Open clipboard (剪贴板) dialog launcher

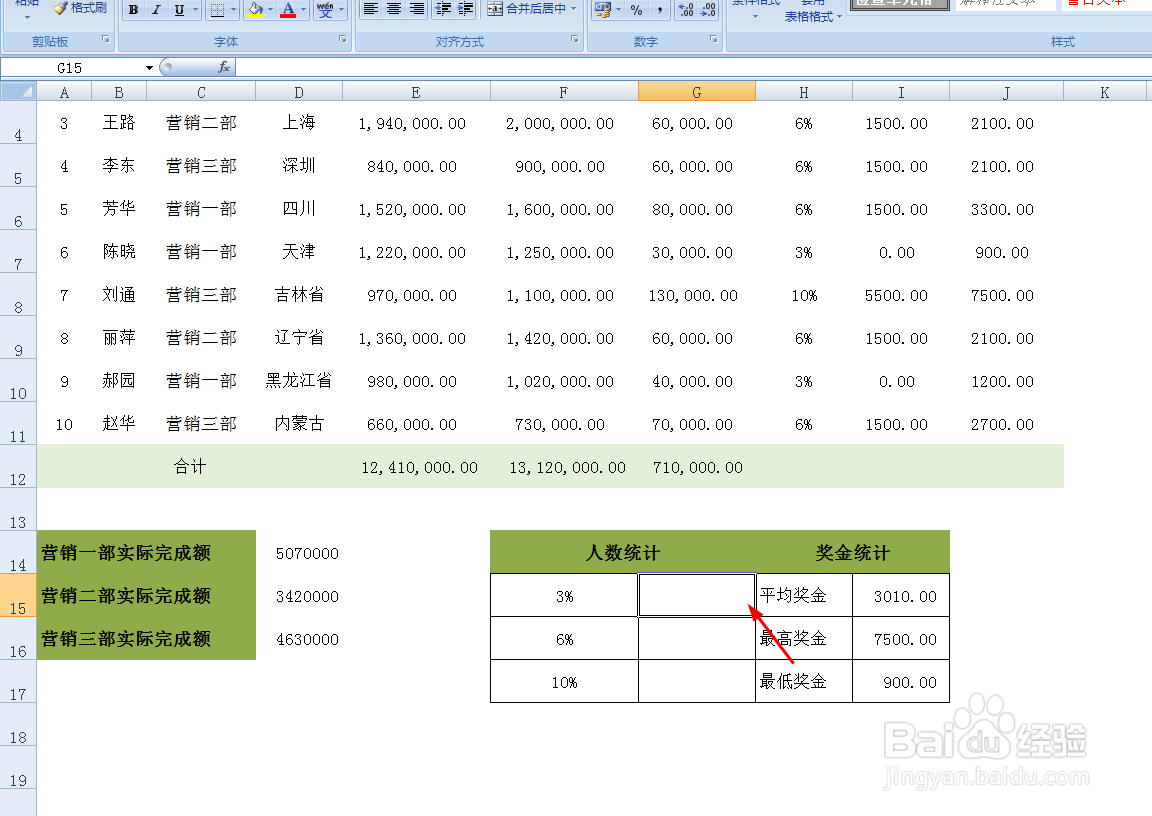(106, 40)
